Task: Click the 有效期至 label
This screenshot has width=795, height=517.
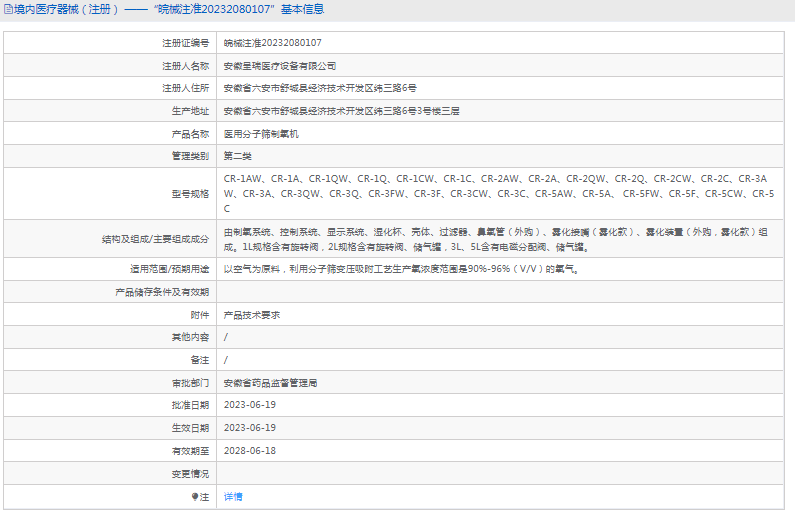Action: click(190, 451)
